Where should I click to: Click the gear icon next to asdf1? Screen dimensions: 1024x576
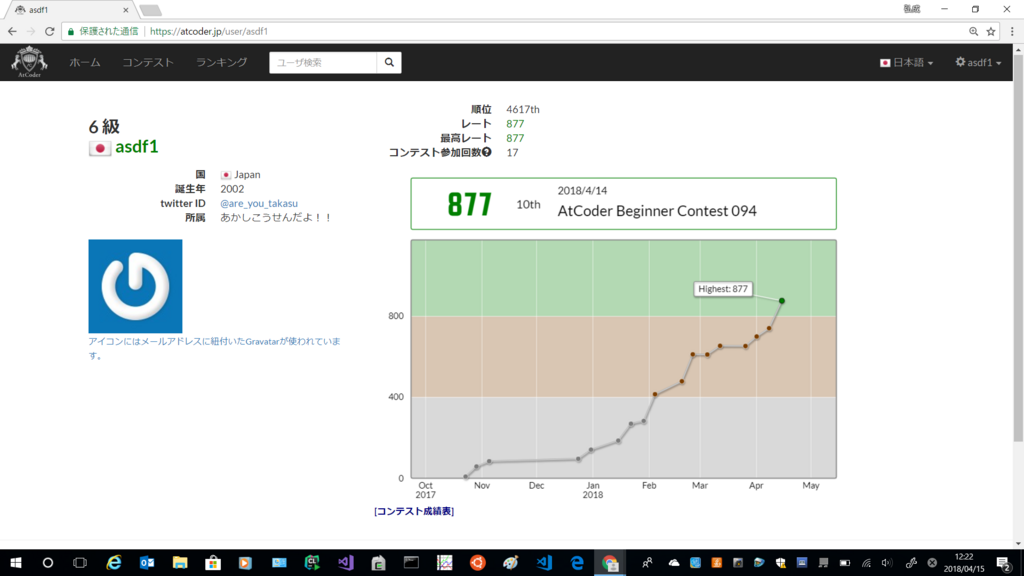962,62
